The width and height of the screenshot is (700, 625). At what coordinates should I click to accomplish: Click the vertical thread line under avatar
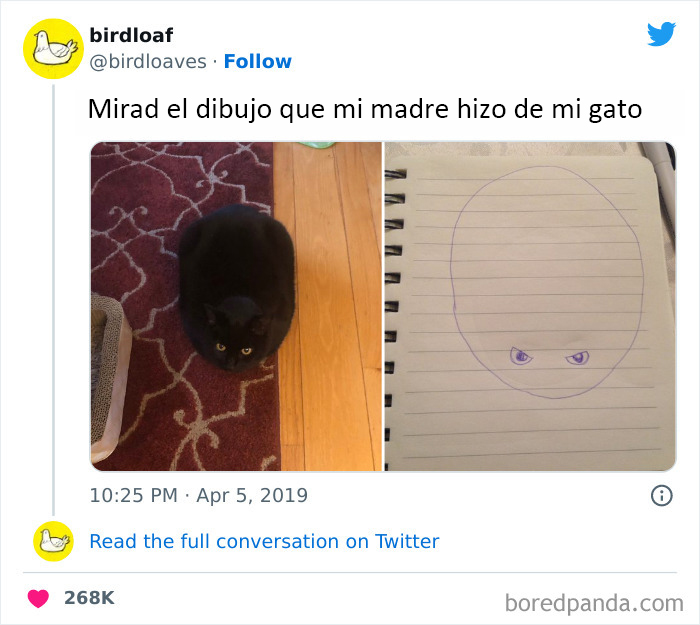click(53, 299)
